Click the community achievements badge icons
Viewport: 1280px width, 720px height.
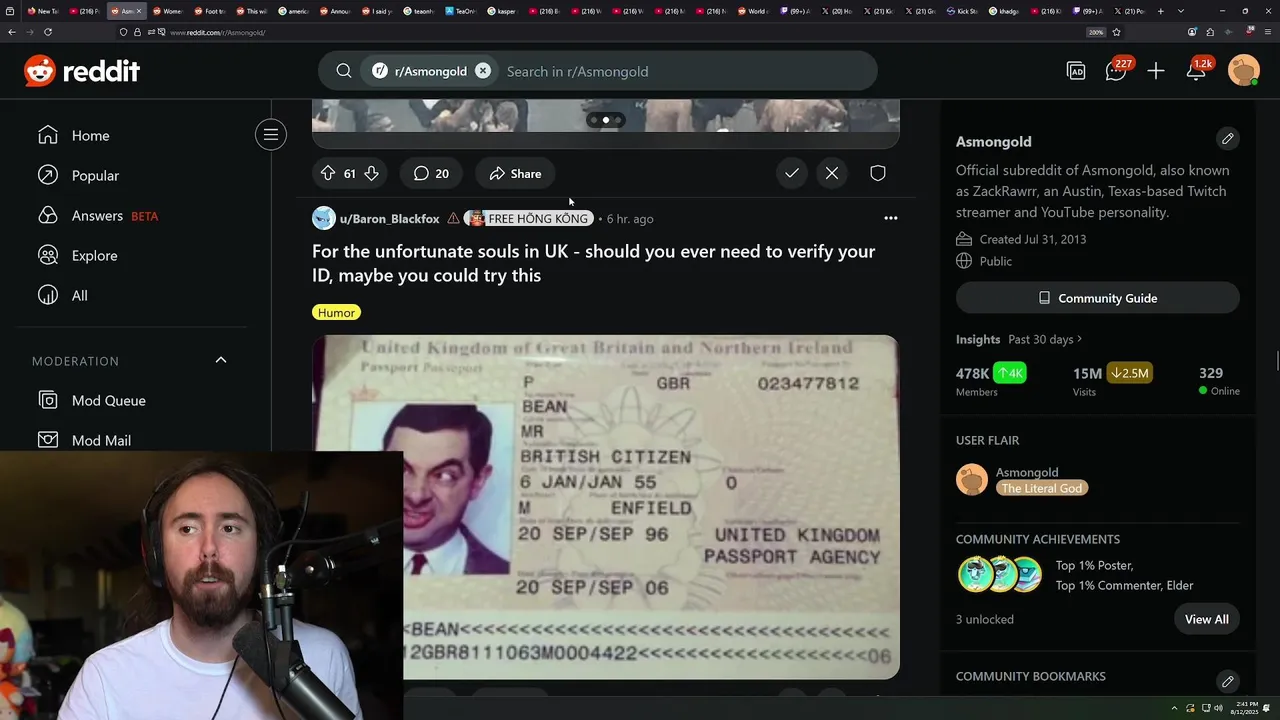[x=1000, y=575]
